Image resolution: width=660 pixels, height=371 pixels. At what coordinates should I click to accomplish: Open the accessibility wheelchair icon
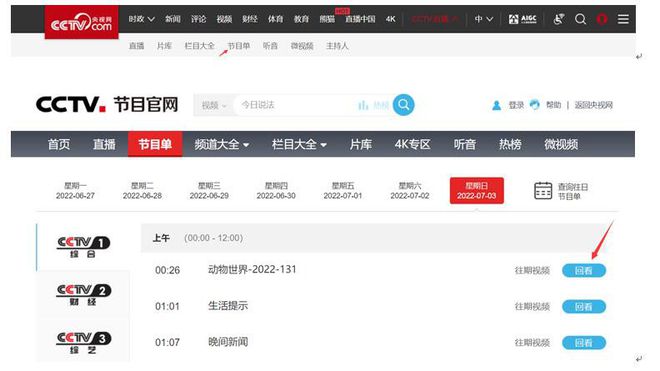(559, 19)
